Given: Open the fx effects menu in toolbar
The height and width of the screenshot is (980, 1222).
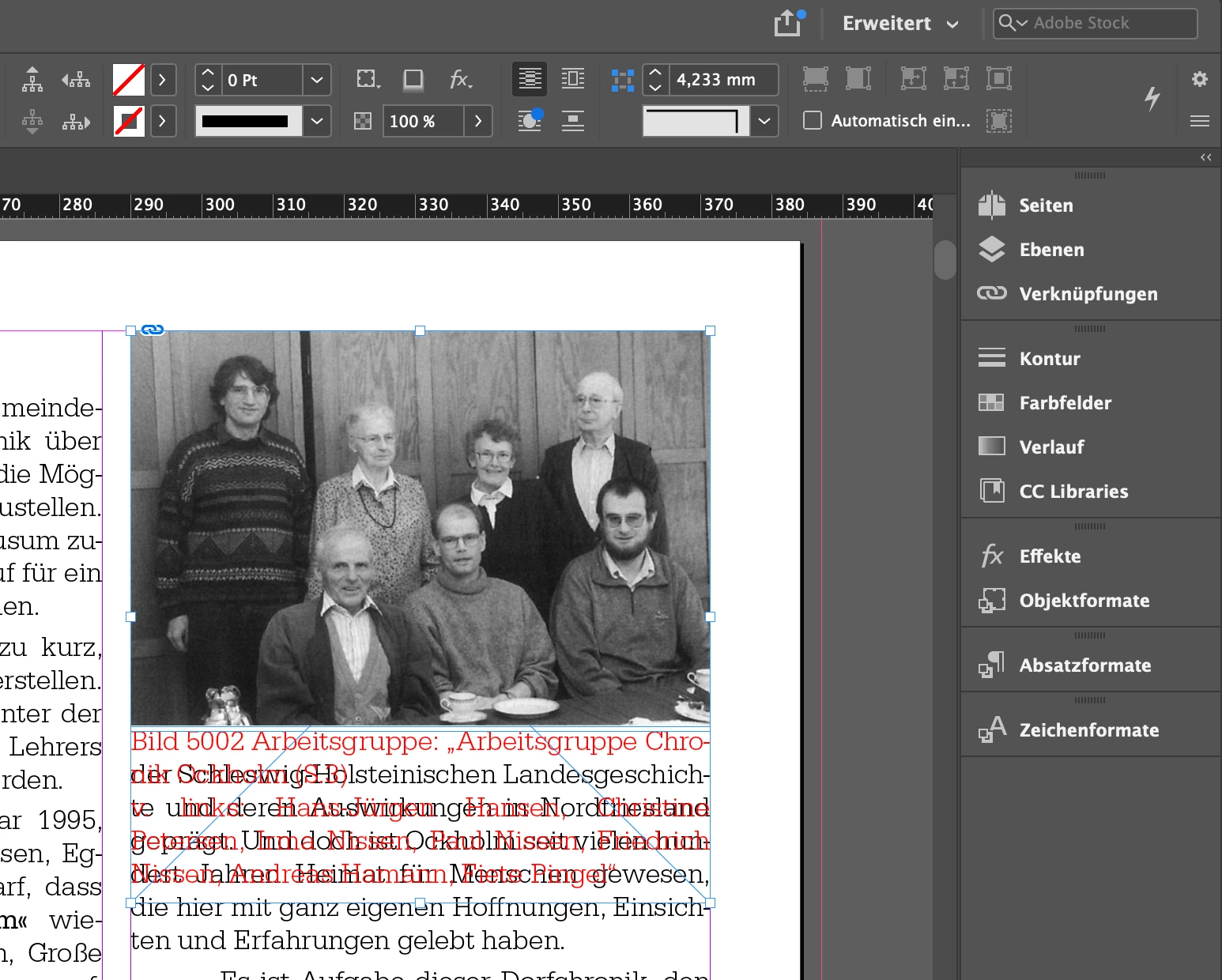Looking at the screenshot, I should [460, 79].
